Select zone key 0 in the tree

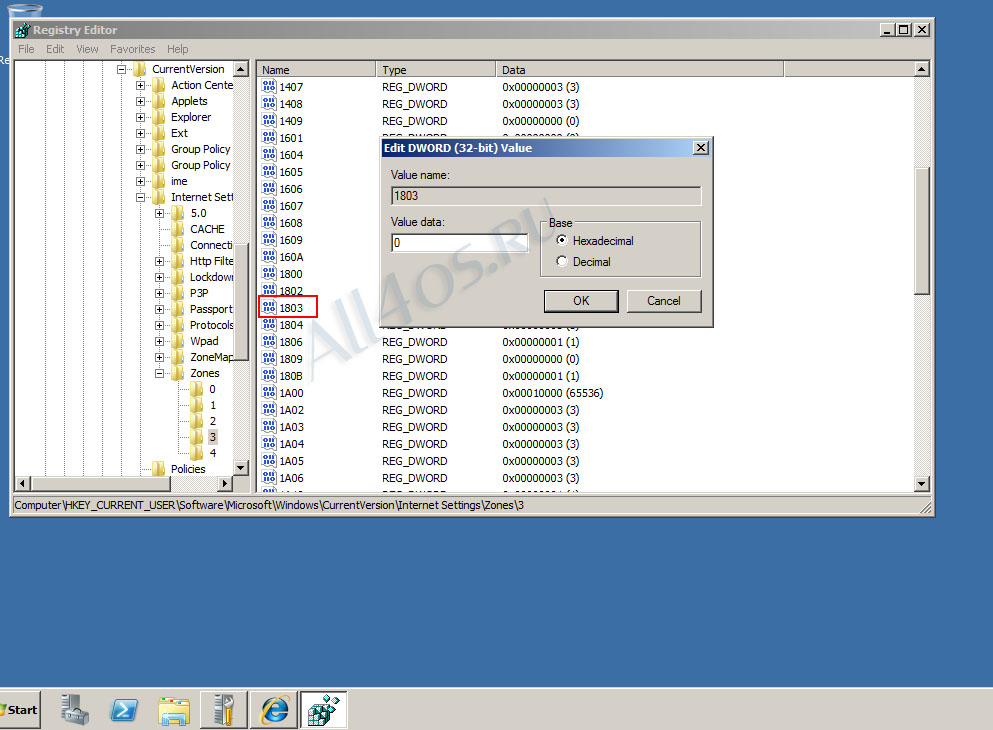(212, 389)
